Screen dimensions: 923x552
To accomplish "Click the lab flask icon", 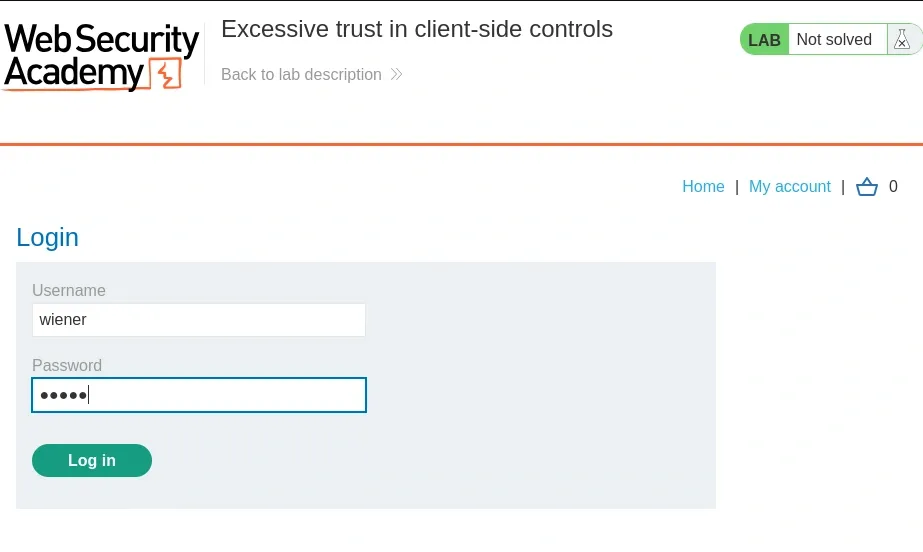I will [x=902, y=40].
